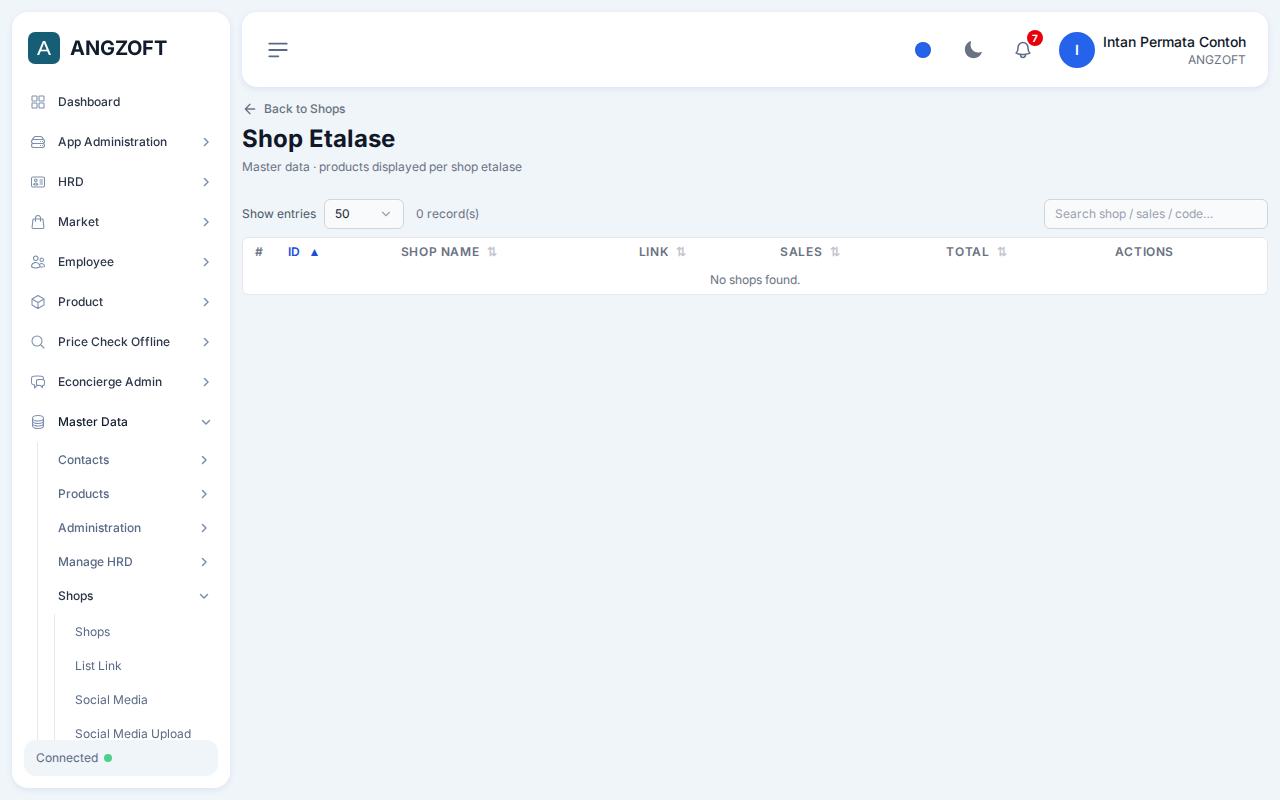Sort by Total column icon
1280x800 pixels.
(1002, 252)
